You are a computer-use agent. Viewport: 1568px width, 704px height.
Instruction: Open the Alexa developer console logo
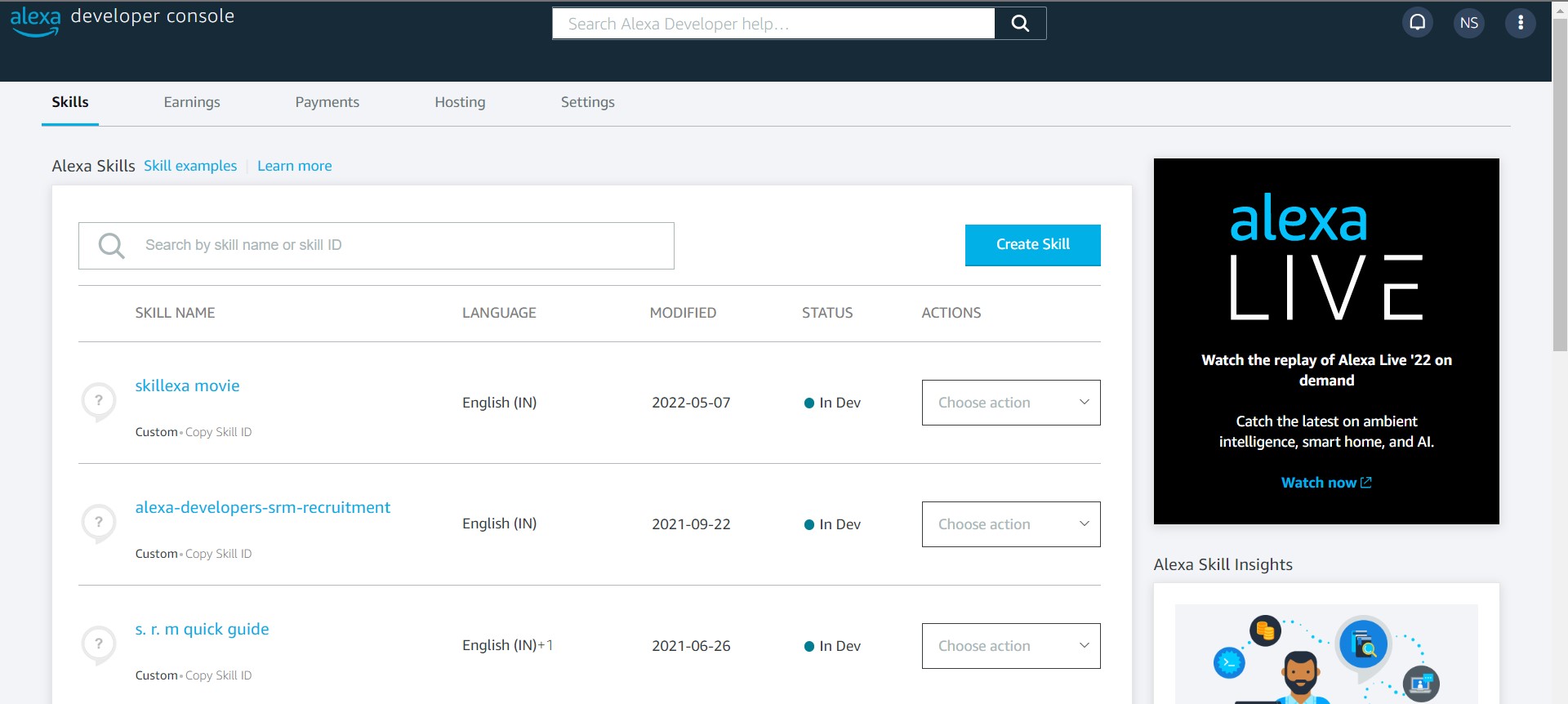coord(122,20)
